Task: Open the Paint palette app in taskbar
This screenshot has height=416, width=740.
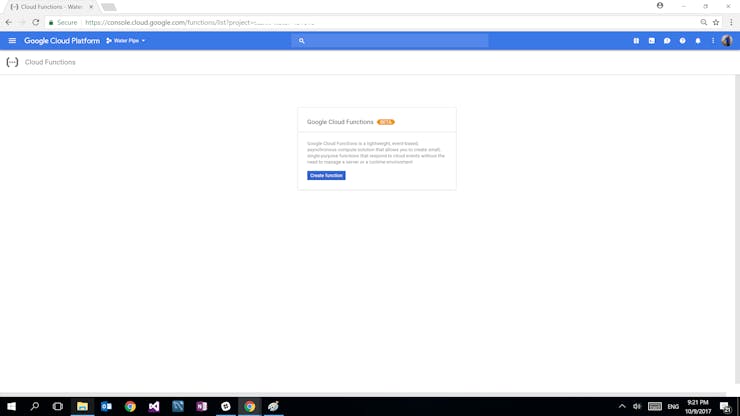Action: 273,407
